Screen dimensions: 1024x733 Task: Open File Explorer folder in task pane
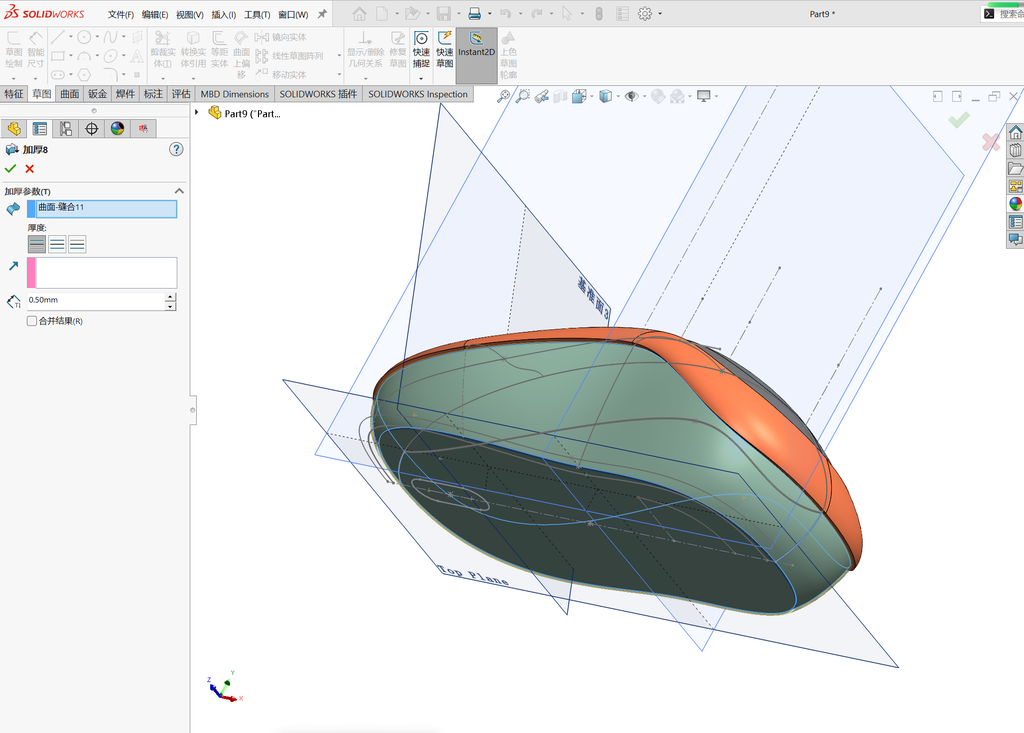(x=1016, y=169)
